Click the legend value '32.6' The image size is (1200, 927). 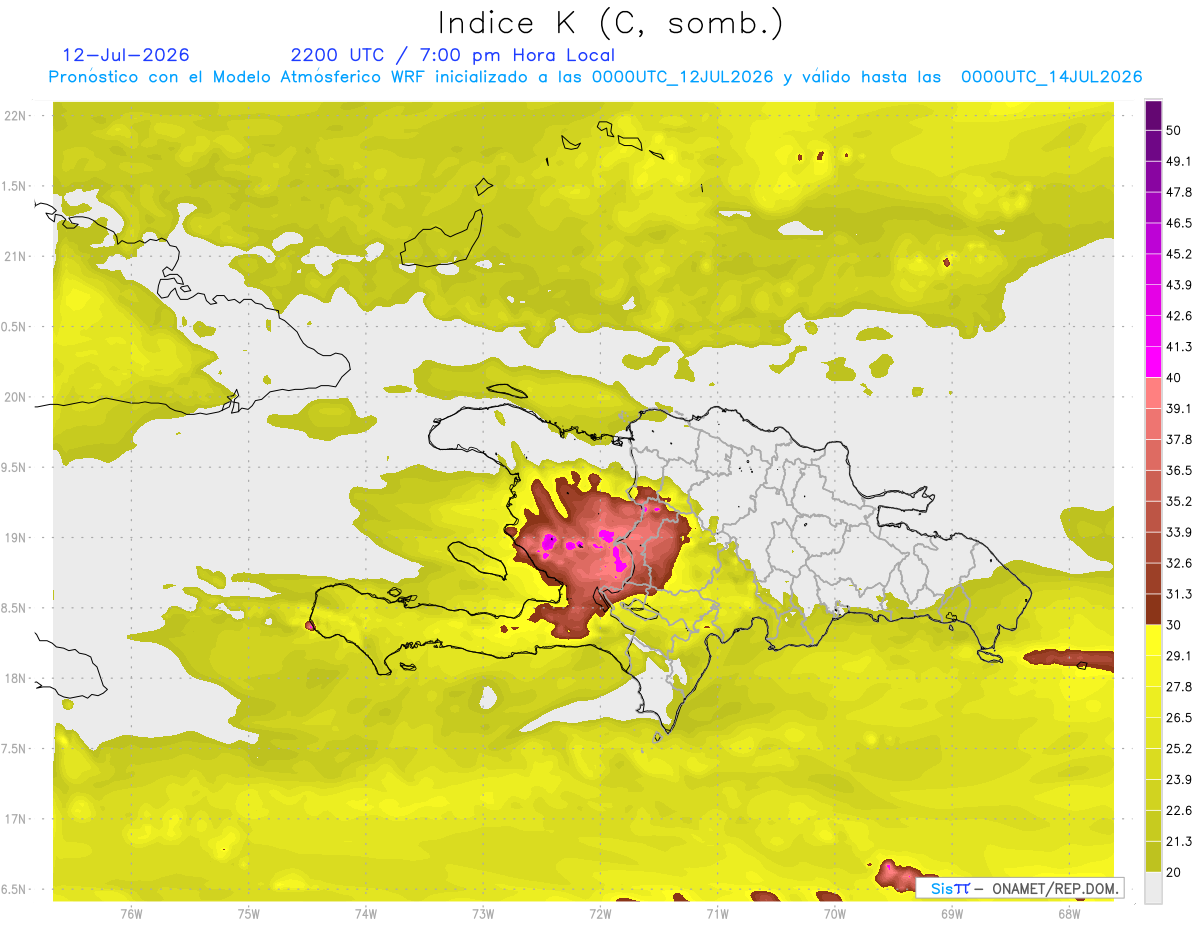tap(1179, 563)
